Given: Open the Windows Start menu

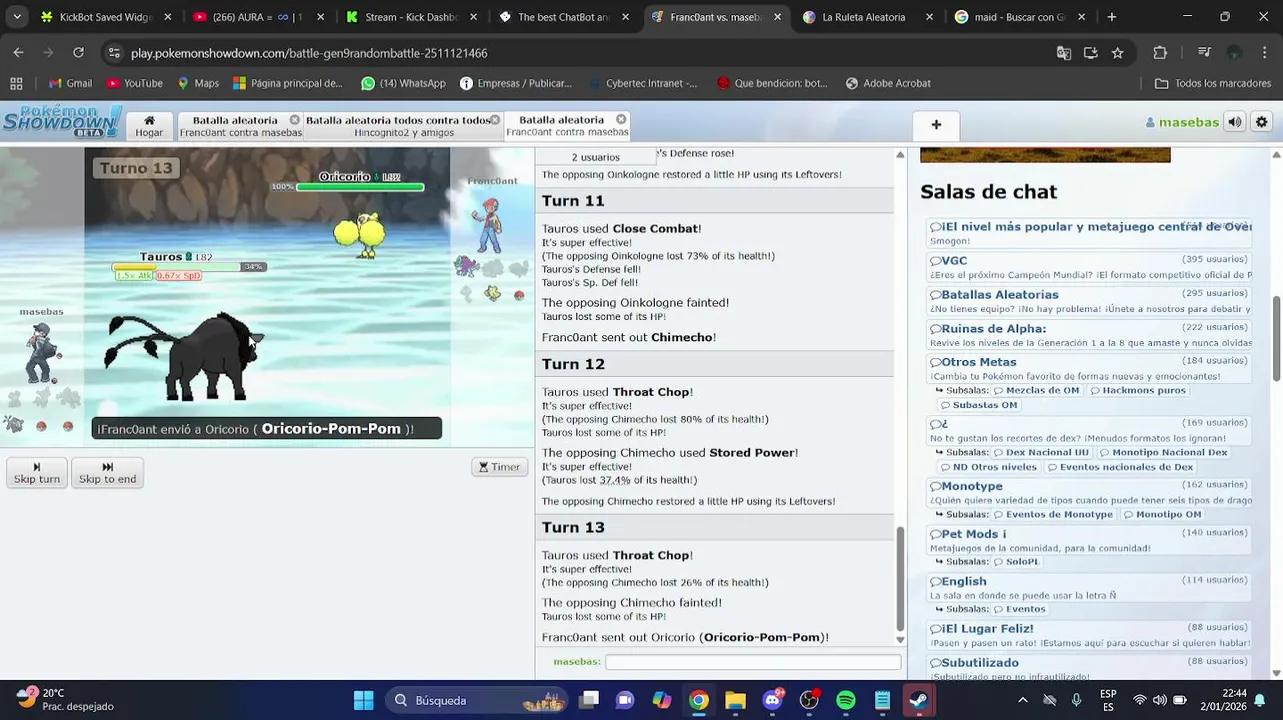Looking at the screenshot, I should [x=363, y=700].
